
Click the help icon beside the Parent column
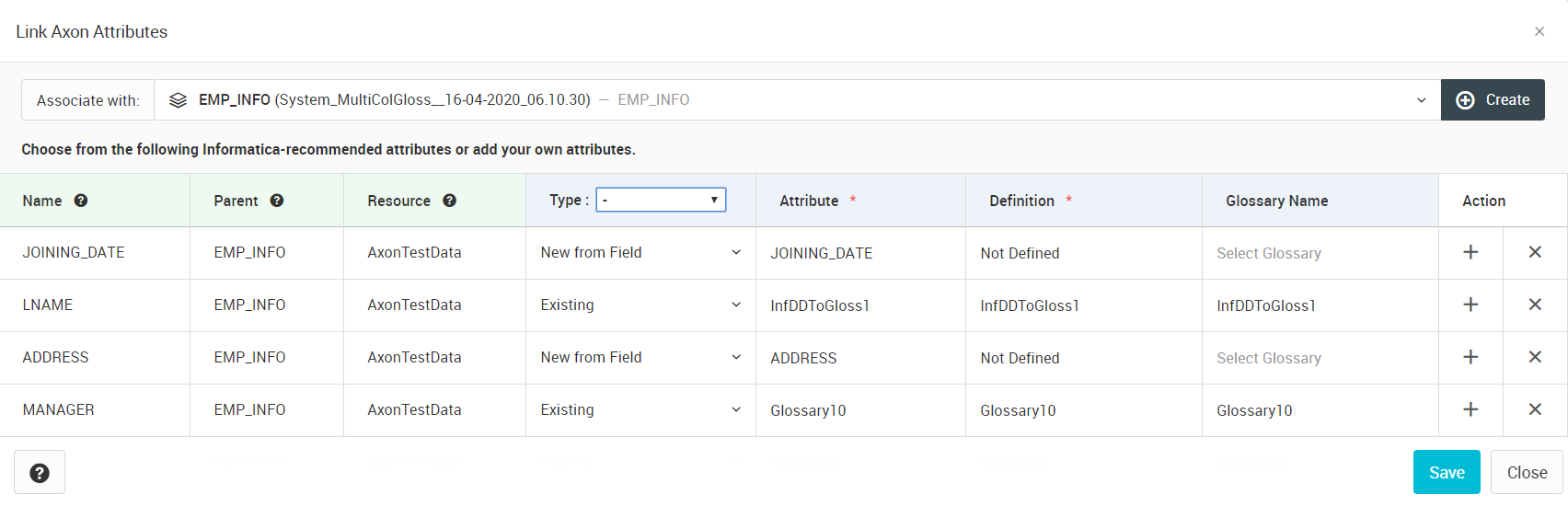click(277, 201)
